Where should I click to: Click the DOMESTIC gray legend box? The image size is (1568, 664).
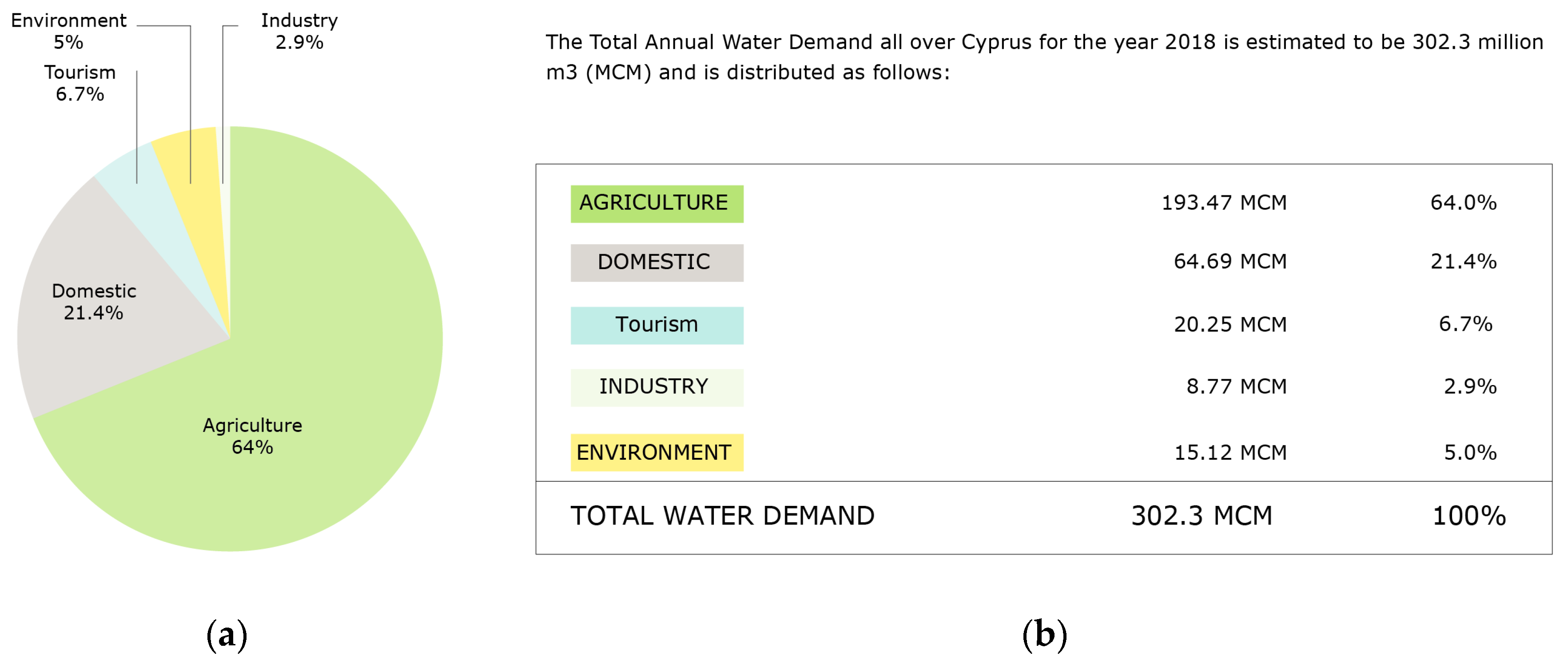tap(656, 262)
